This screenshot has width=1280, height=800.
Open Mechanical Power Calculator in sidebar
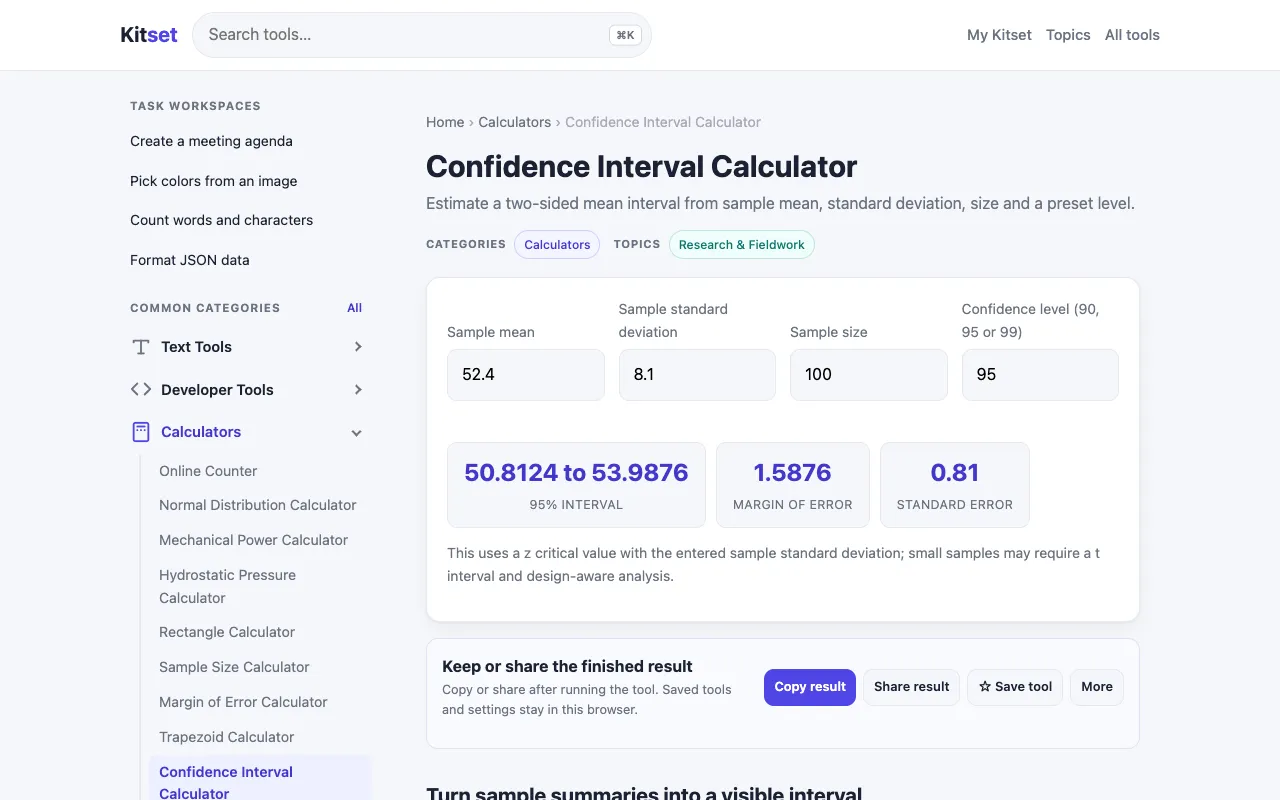[254, 540]
